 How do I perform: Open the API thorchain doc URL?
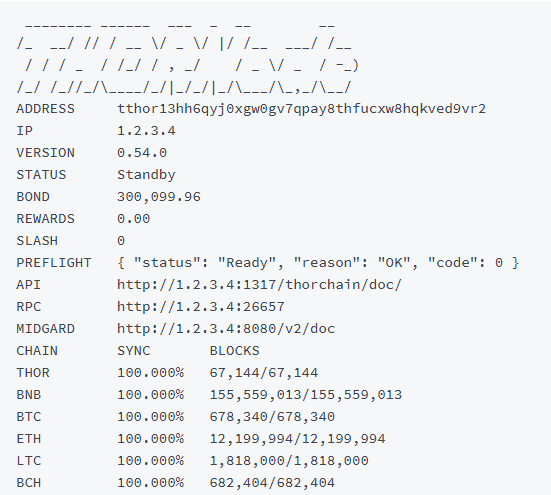(x=259, y=285)
